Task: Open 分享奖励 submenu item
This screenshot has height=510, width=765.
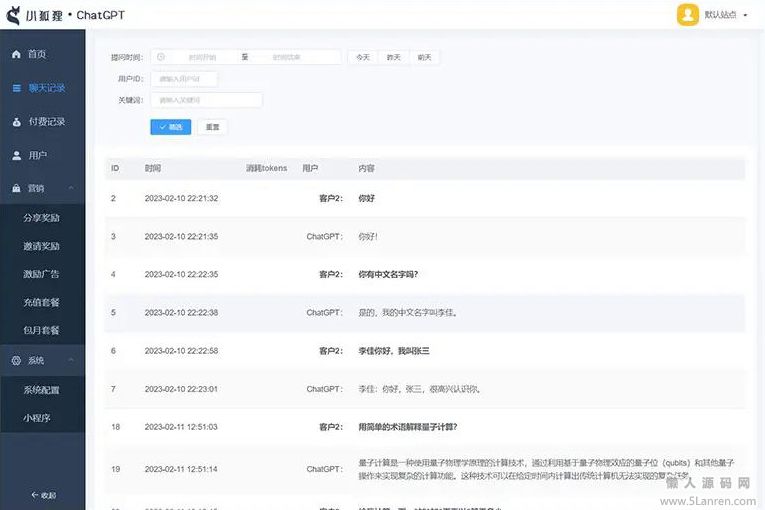Action: pos(42,217)
